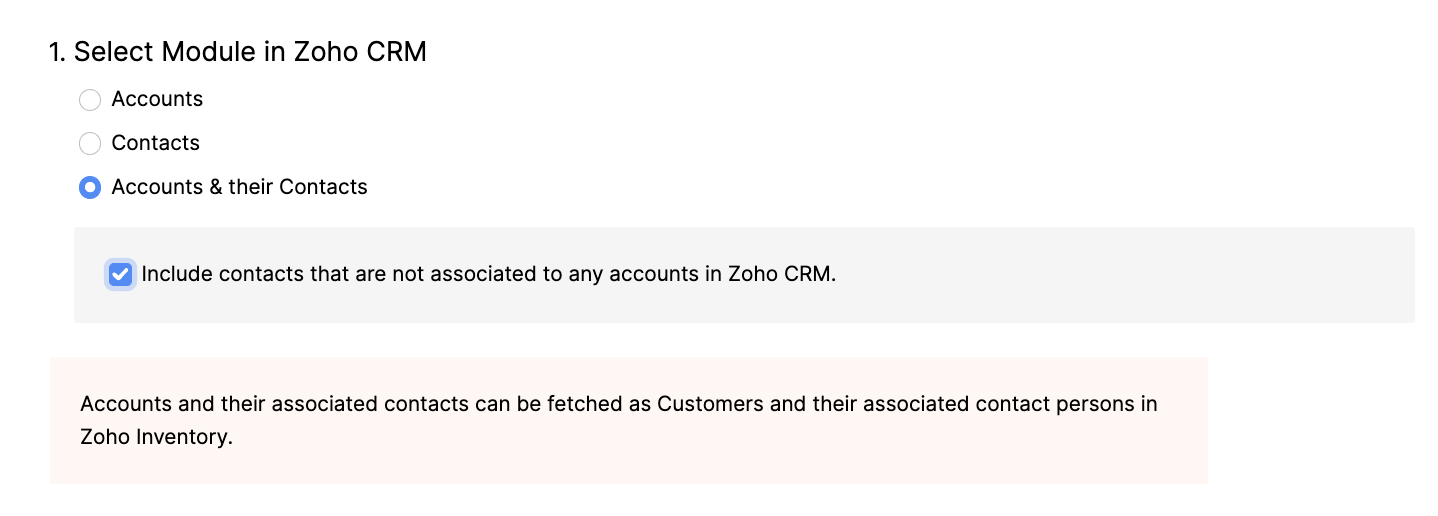Select the Accounts radio button
This screenshot has height=516, width=1438.
click(90, 100)
